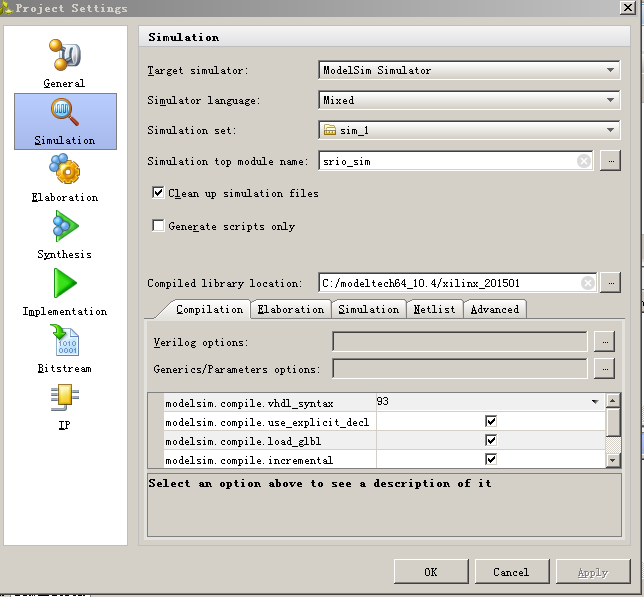Enable Generate scripts only checkbox
644x597 pixels.
[158, 226]
